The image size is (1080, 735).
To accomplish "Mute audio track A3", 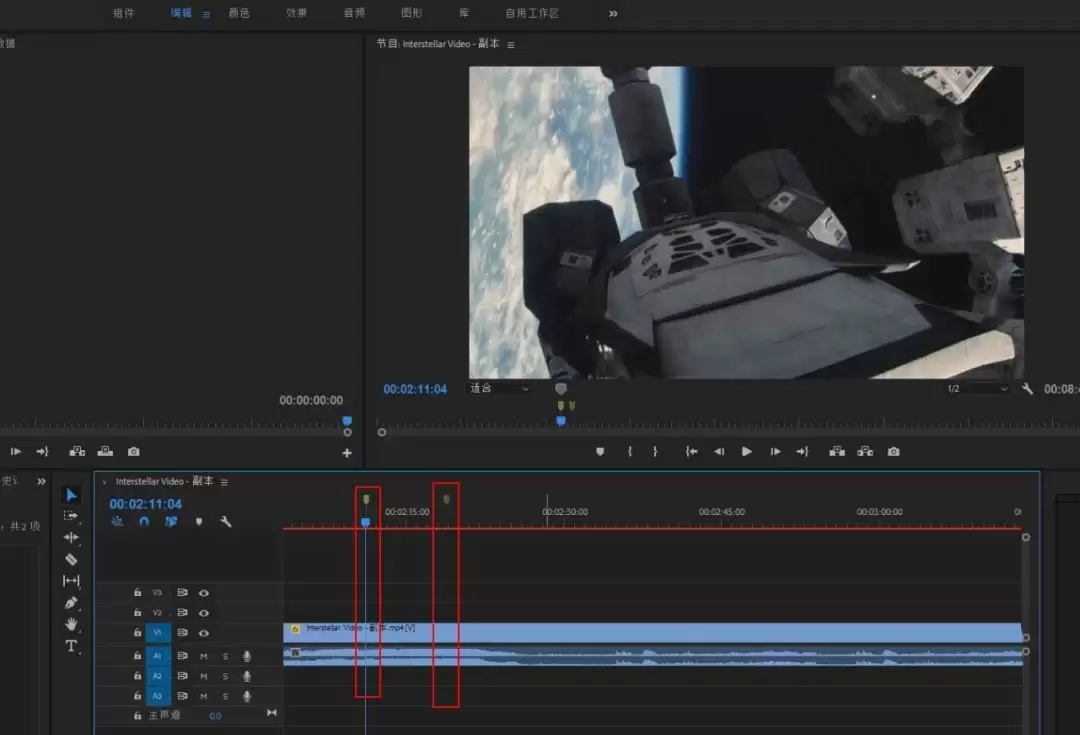I will [204, 696].
